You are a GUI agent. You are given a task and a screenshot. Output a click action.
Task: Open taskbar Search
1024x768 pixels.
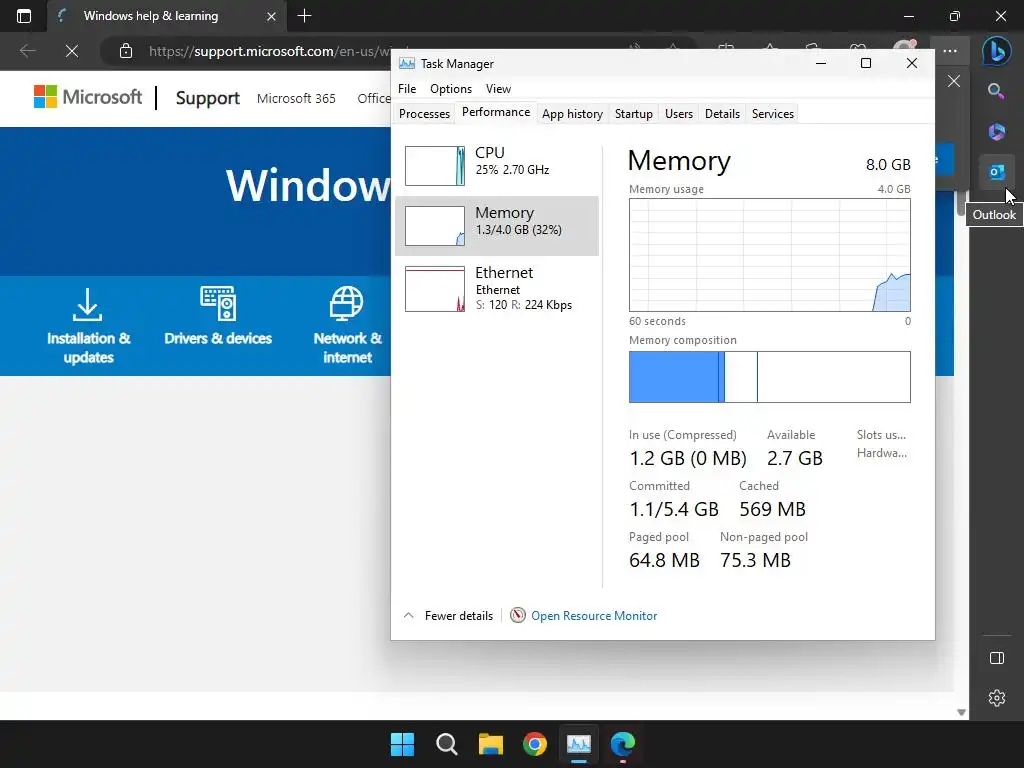[447, 744]
